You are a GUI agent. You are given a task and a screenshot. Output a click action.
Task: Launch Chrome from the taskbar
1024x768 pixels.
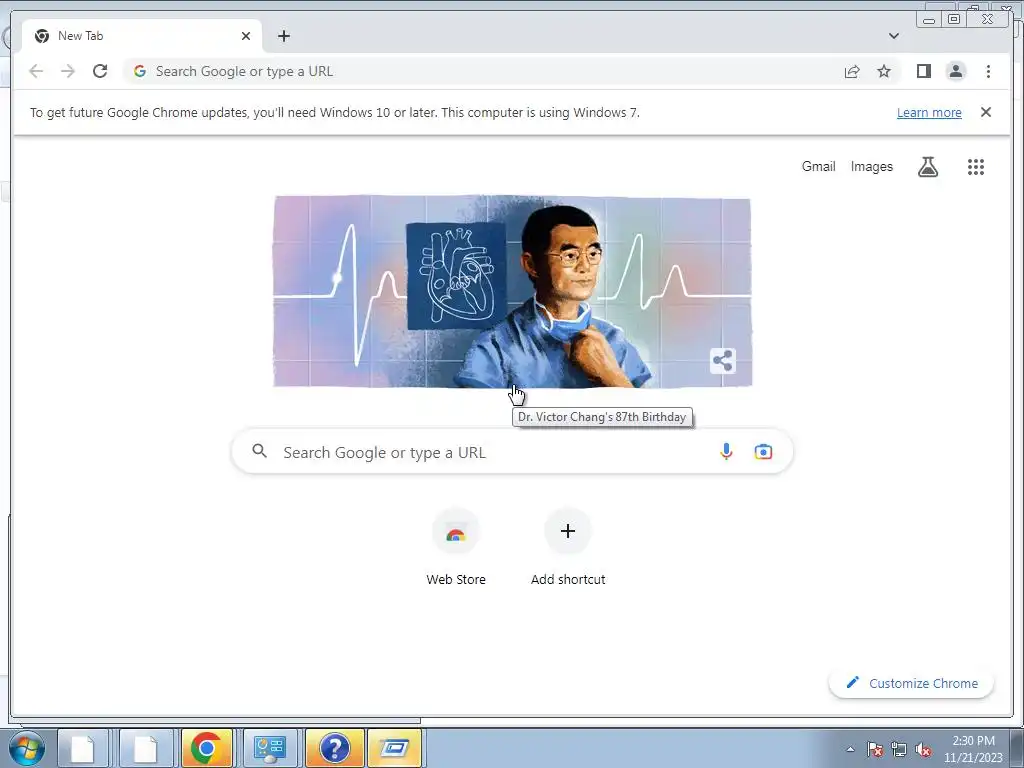tap(207, 748)
